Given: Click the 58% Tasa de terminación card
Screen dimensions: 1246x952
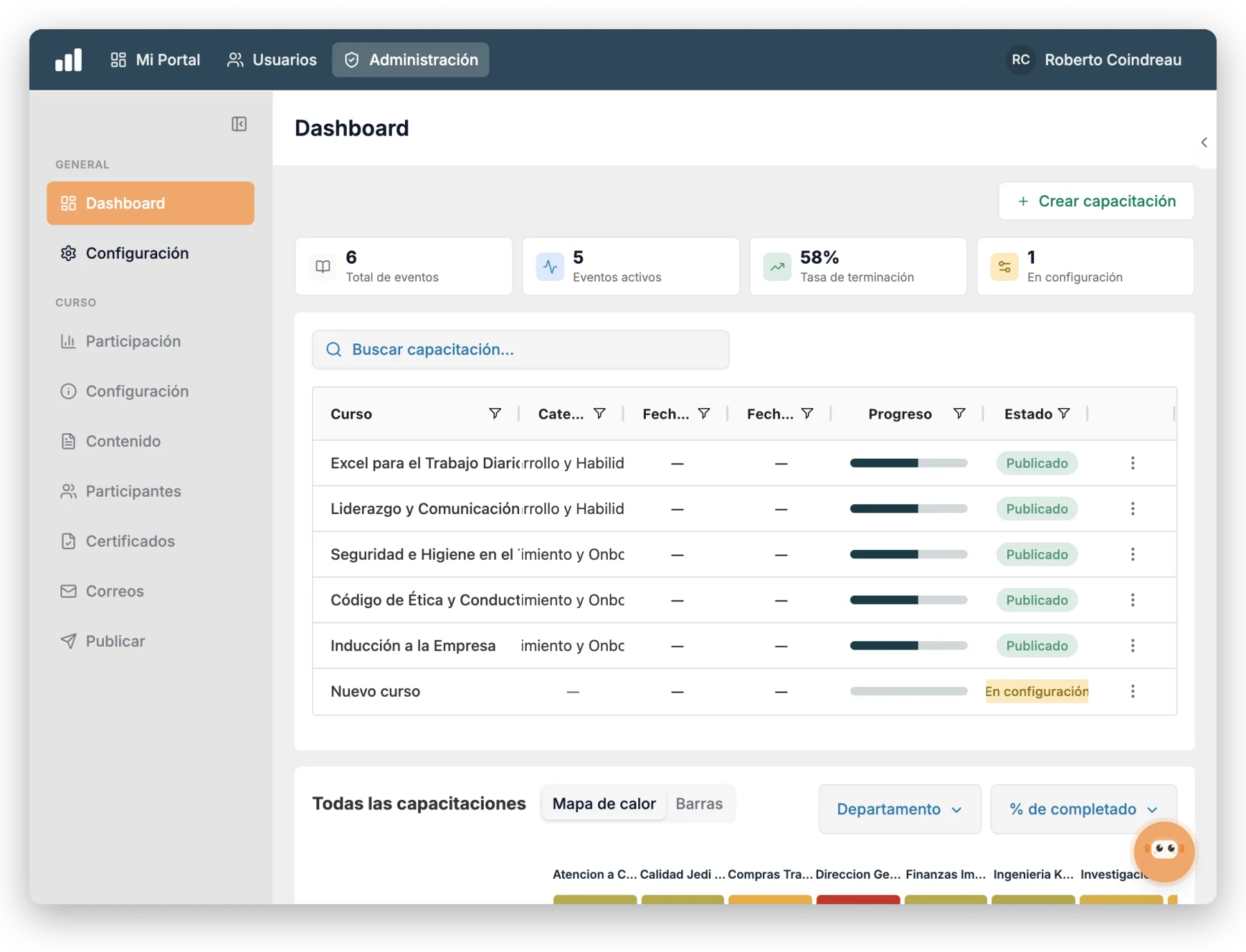Looking at the screenshot, I should click(x=858, y=266).
